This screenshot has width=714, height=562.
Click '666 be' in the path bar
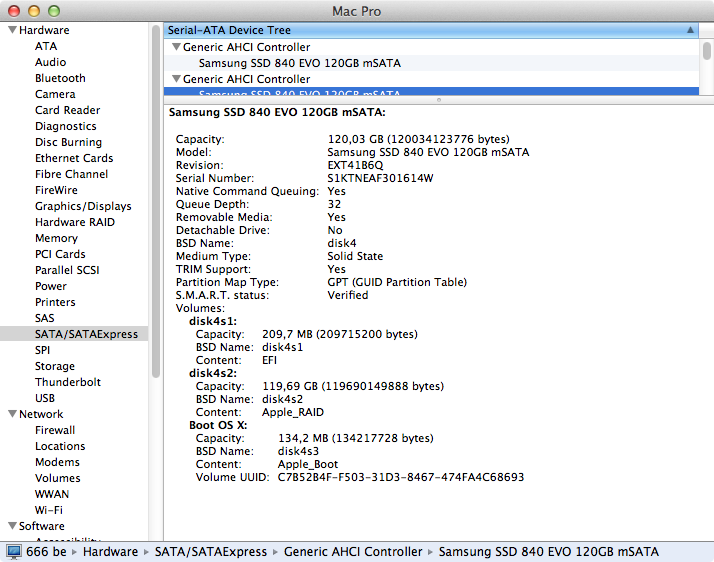(x=46, y=552)
